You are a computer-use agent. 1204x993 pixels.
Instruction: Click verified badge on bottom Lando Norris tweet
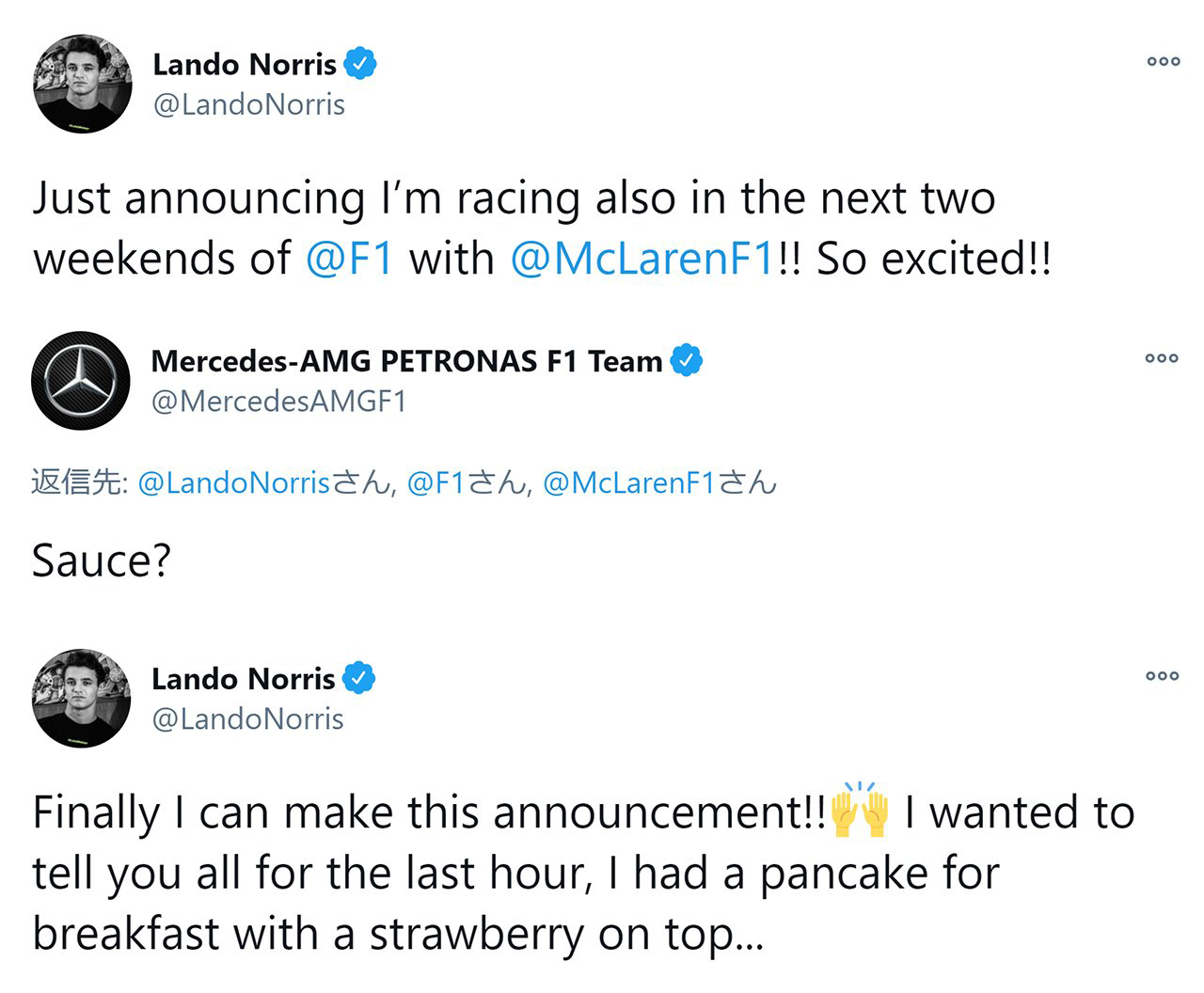click(x=359, y=678)
